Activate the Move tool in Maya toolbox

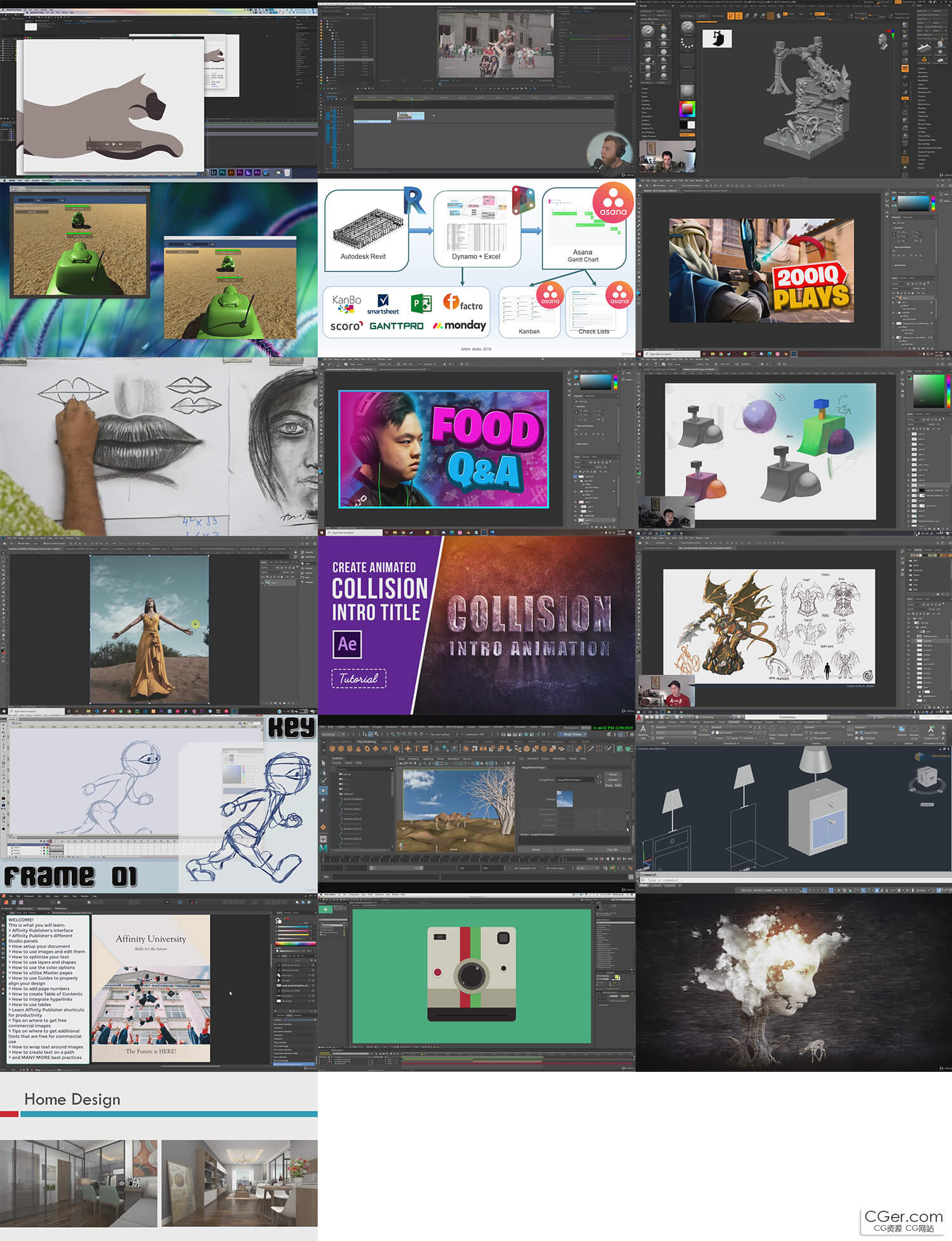click(x=323, y=790)
